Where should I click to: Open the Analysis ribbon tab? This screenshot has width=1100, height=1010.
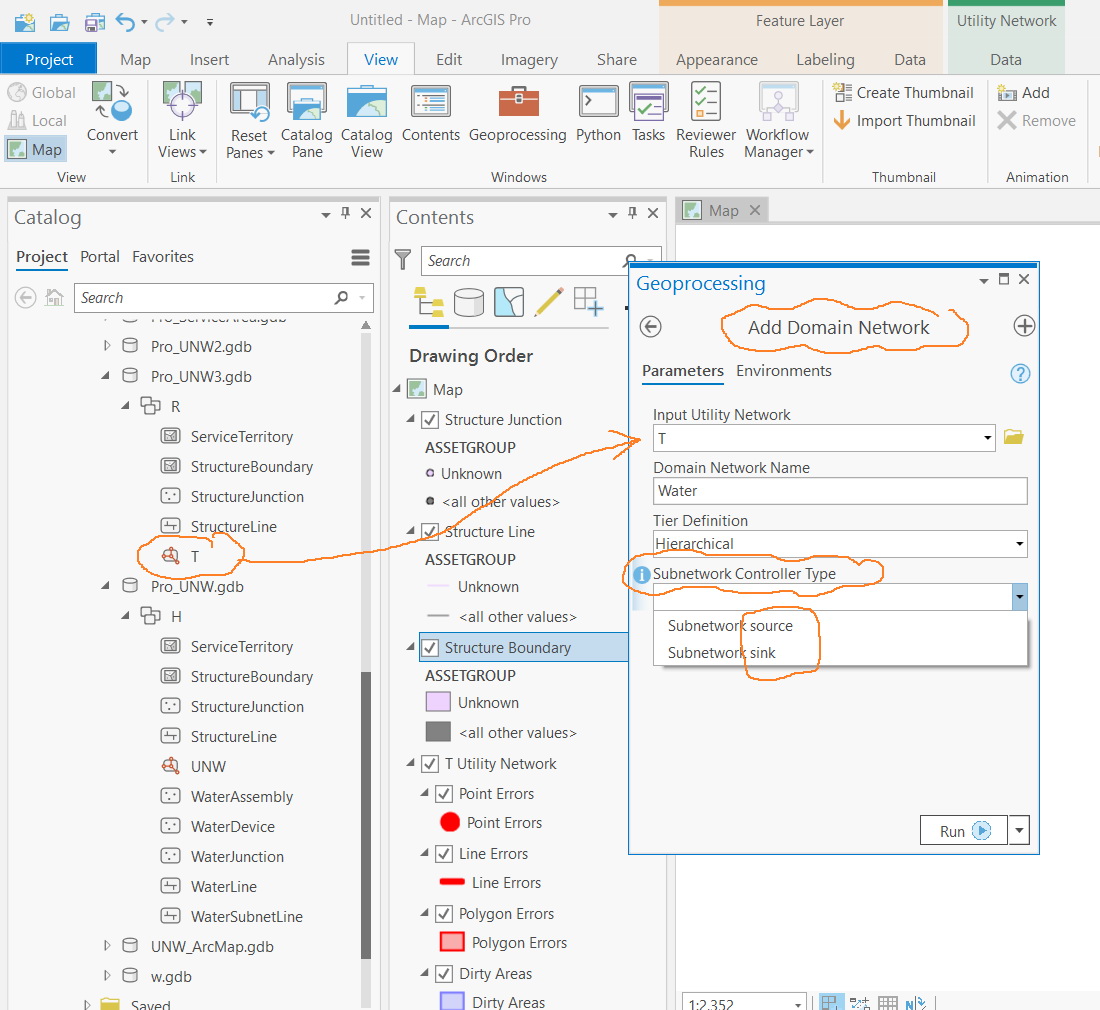tap(296, 60)
